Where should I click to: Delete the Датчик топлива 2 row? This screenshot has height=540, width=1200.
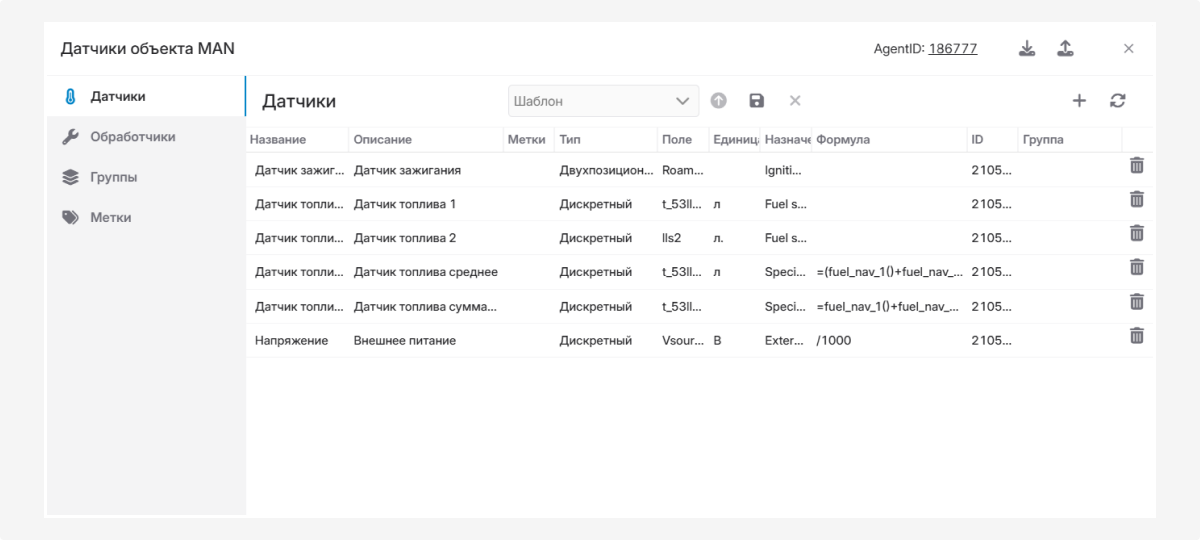coord(1136,234)
